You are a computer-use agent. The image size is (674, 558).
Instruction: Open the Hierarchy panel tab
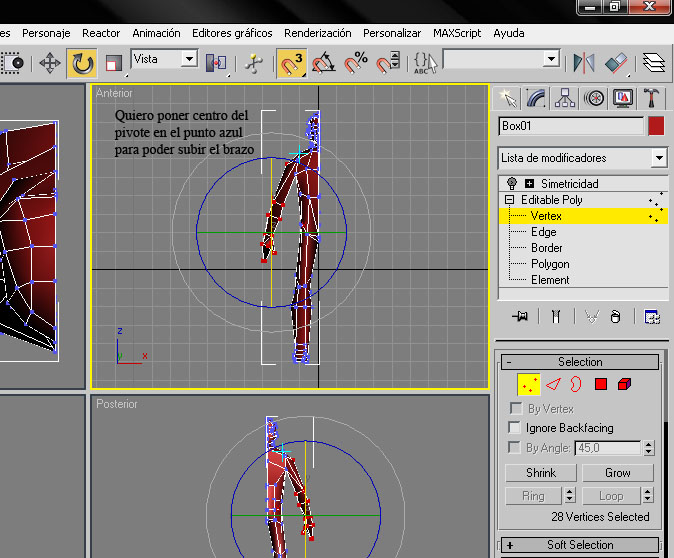(565, 98)
